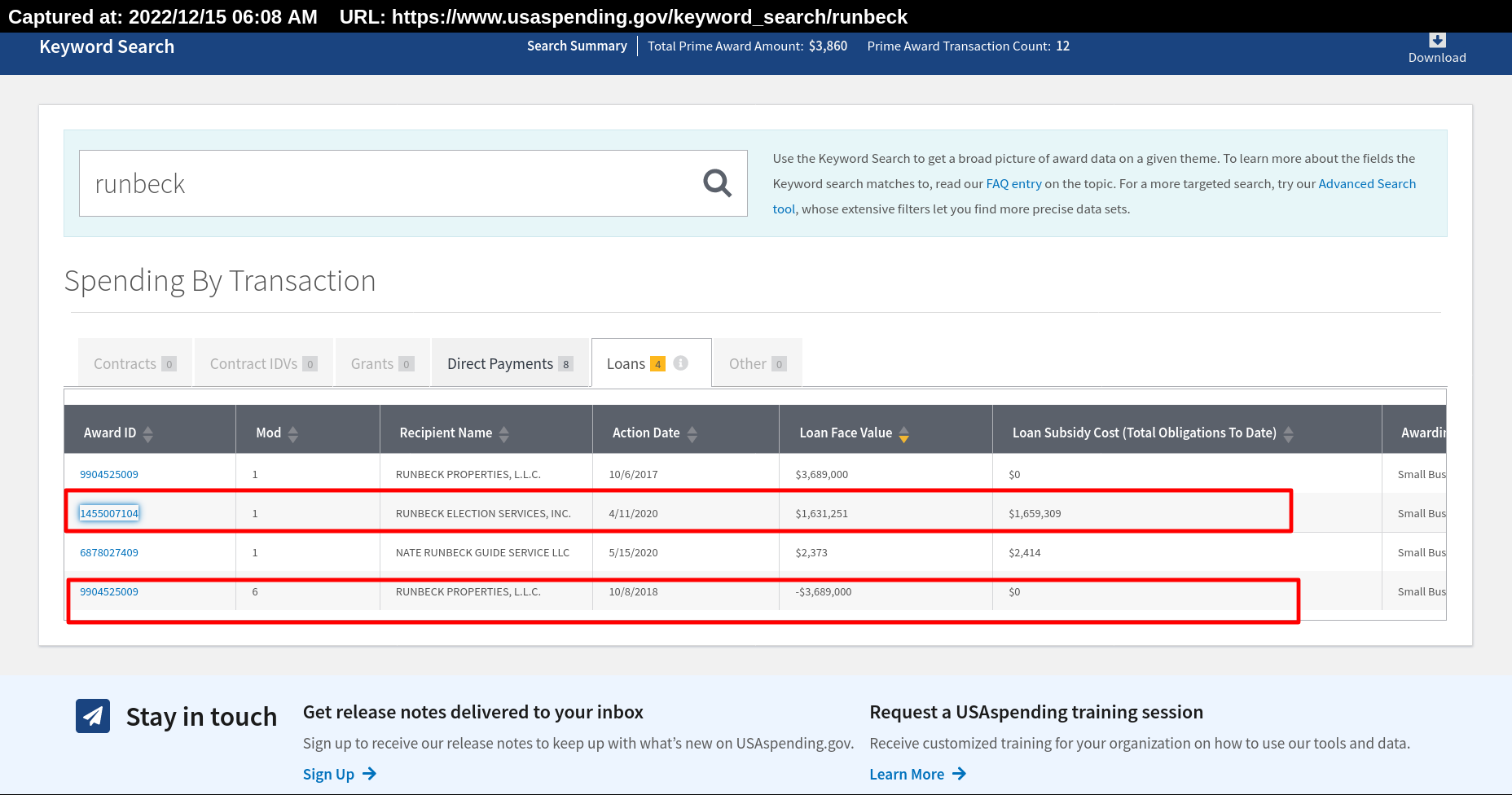The width and height of the screenshot is (1512, 795).
Task: Click the $2,373 loan face value
Action: (811, 552)
